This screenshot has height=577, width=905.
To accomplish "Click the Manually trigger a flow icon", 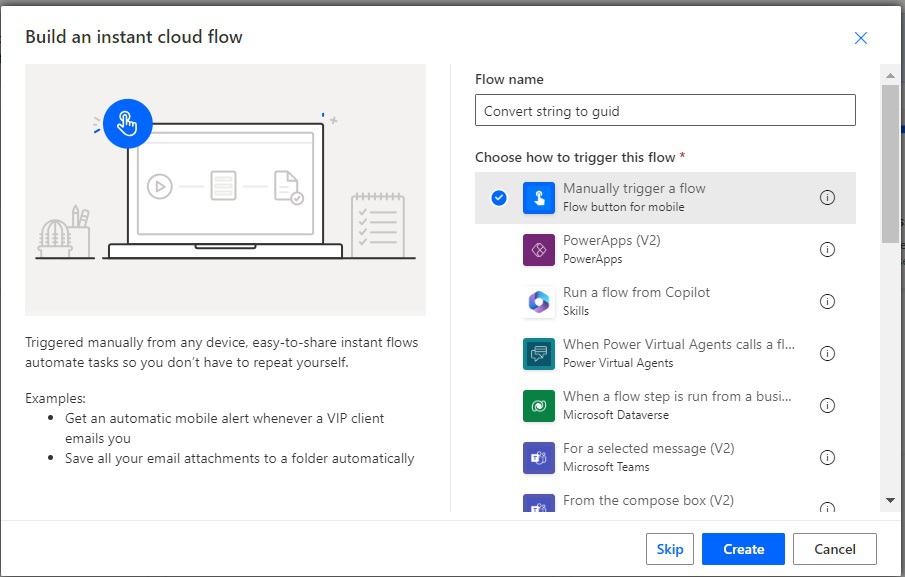I will pos(538,198).
